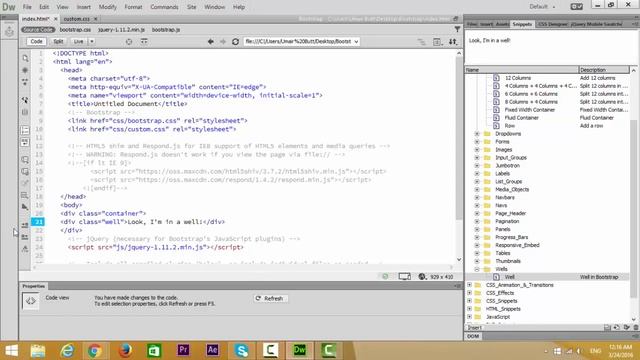Open the DOM panel tab
The height and width of the screenshot is (360, 640).
click(473, 336)
